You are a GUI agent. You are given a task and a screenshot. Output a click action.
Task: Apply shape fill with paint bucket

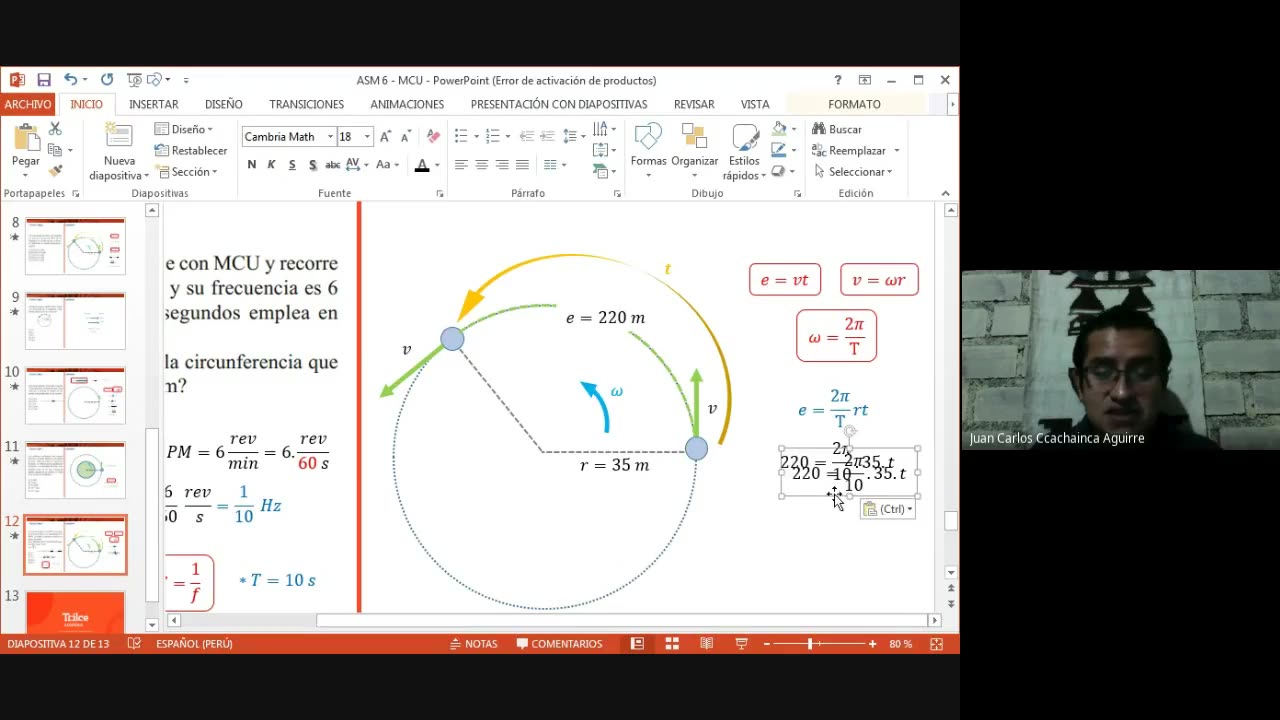779,129
